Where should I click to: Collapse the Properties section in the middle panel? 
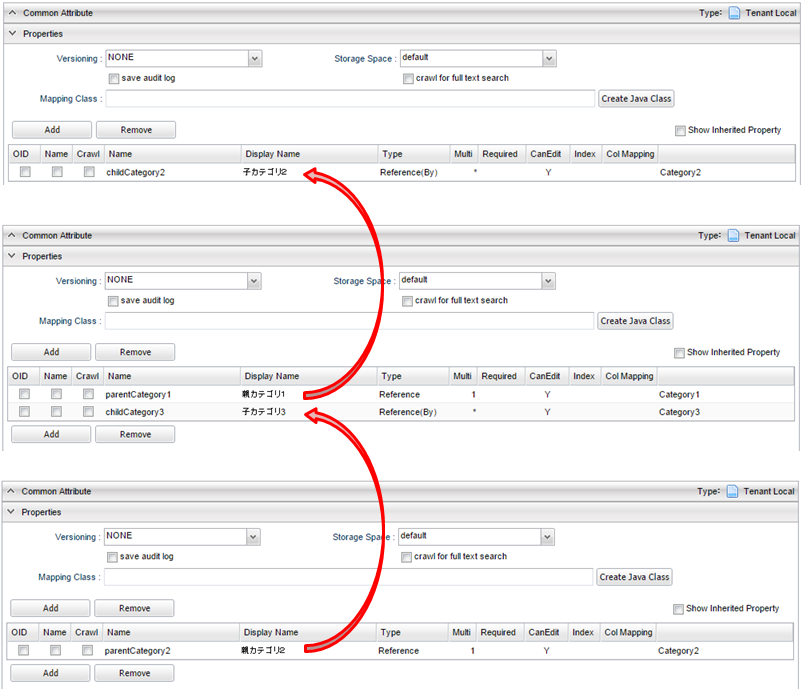pyautogui.click(x=11, y=256)
